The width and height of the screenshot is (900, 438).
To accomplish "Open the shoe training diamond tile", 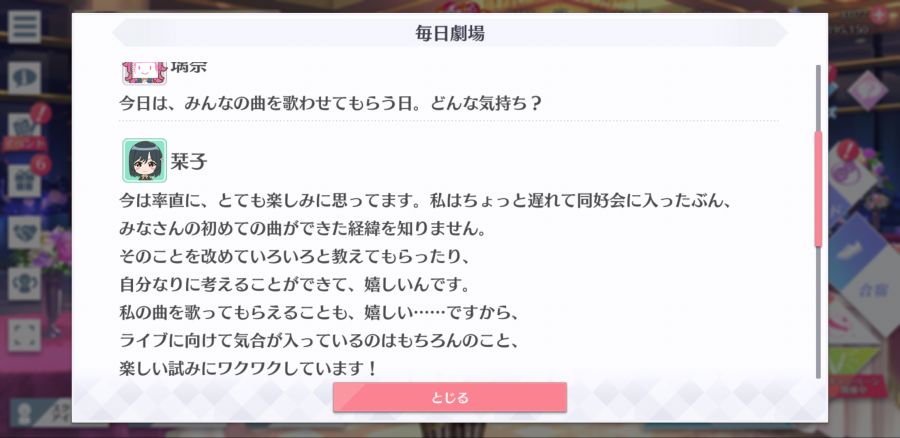I will (x=855, y=250).
